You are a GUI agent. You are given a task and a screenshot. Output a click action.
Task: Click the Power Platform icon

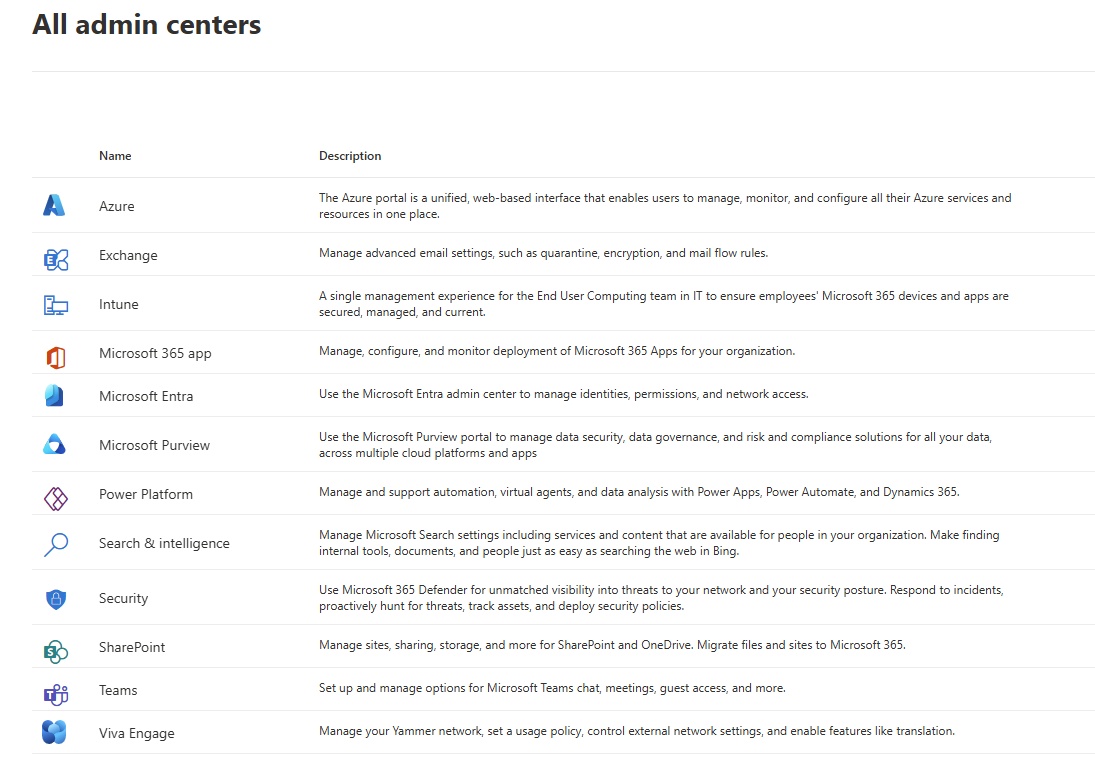click(55, 497)
